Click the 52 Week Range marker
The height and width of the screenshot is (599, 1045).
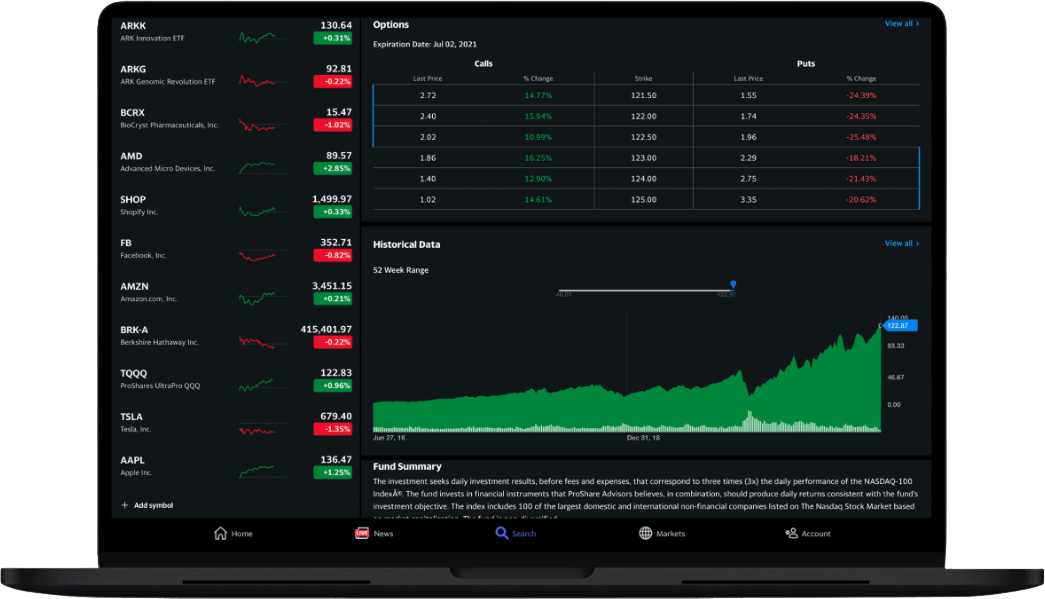[x=733, y=285]
